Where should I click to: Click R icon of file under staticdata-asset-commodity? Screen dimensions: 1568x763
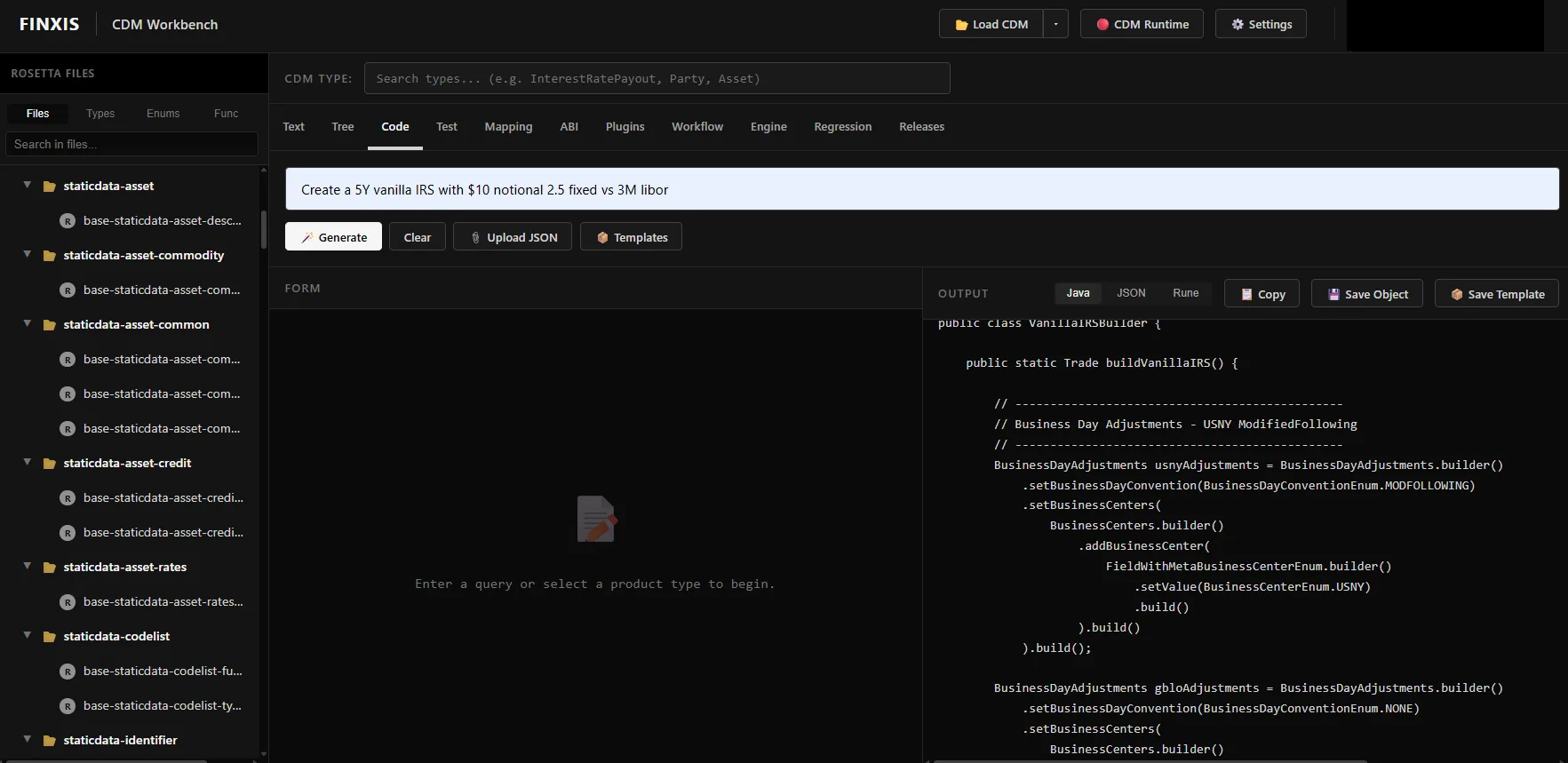click(x=68, y=290)
